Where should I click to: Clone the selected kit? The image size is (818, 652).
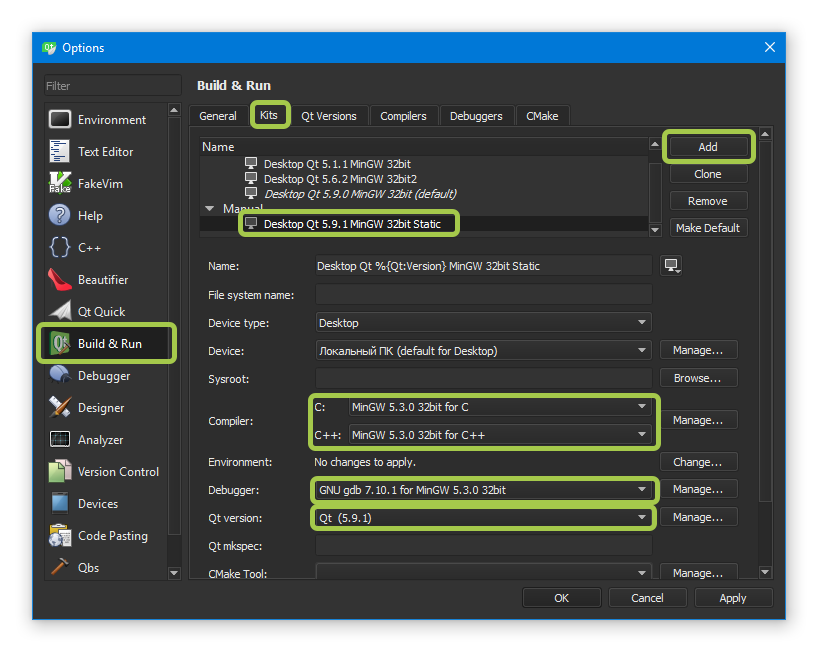708,174
